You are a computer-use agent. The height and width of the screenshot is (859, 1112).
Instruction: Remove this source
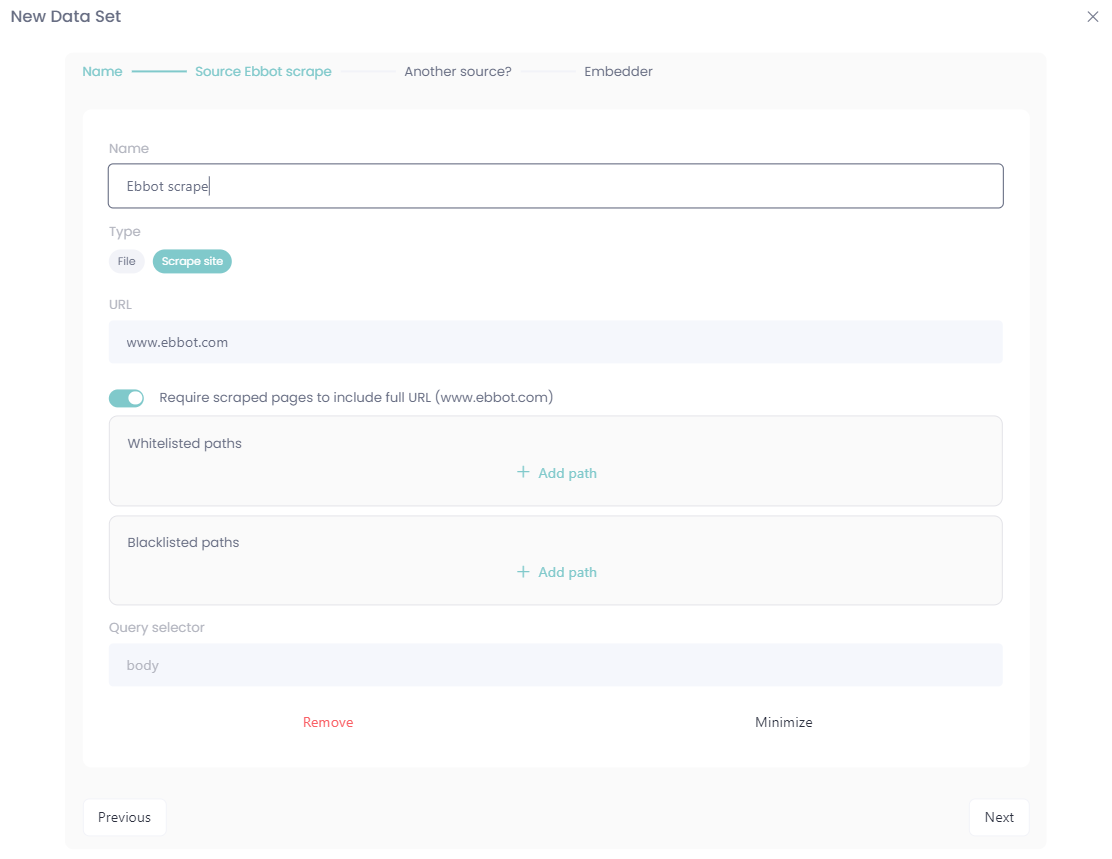328,722
